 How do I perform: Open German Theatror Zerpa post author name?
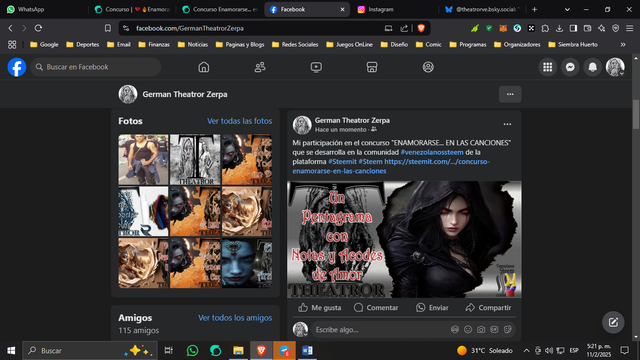[352, 120]
